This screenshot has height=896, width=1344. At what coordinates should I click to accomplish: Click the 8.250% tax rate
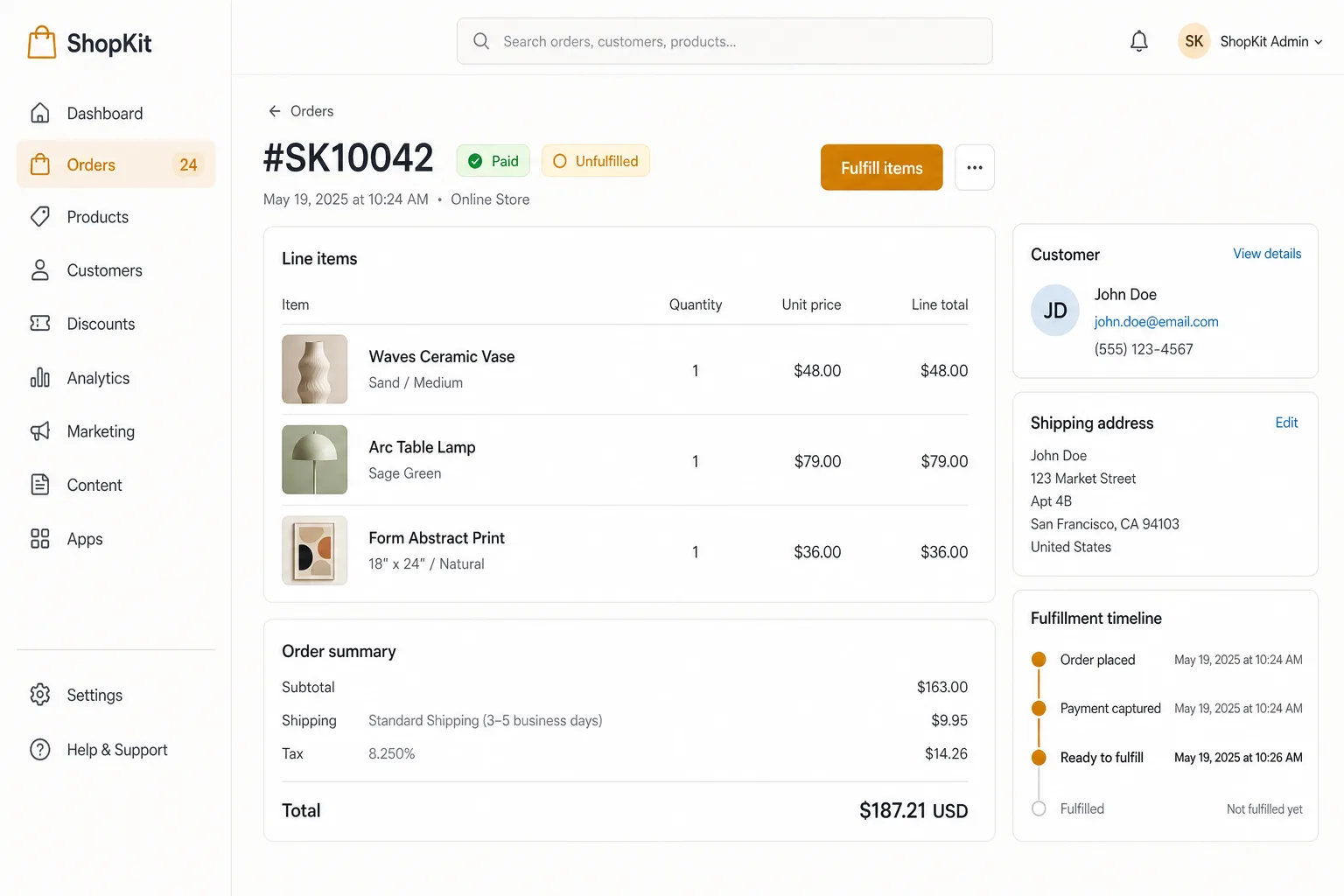392,754
